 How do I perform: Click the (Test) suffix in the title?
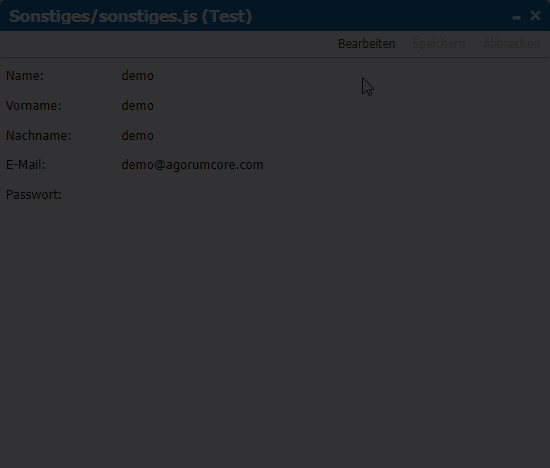tap(227, 16)
